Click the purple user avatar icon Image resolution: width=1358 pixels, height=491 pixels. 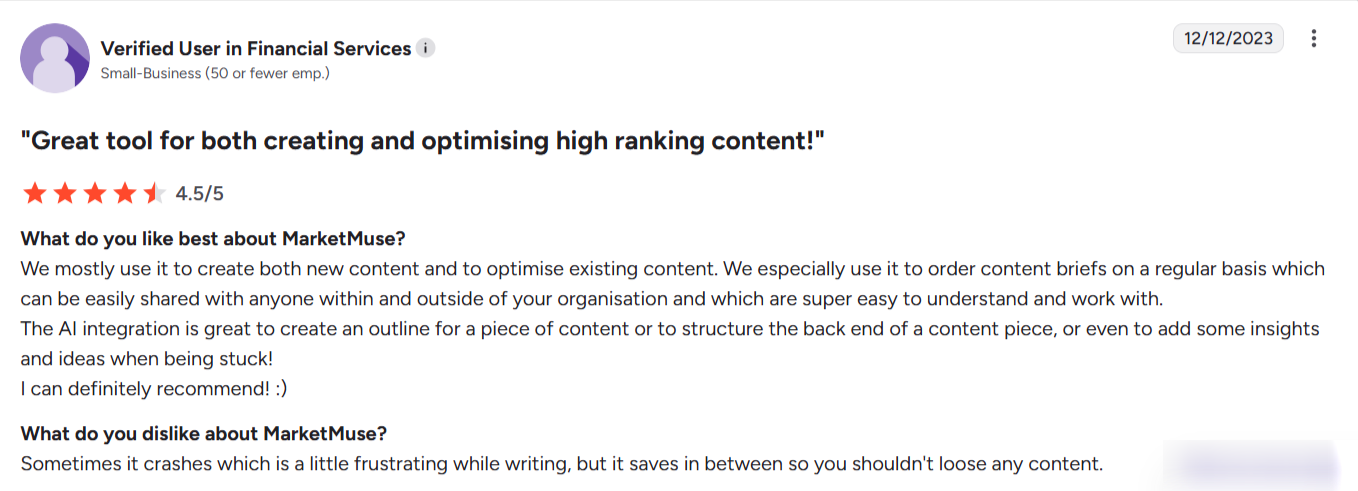55,58
